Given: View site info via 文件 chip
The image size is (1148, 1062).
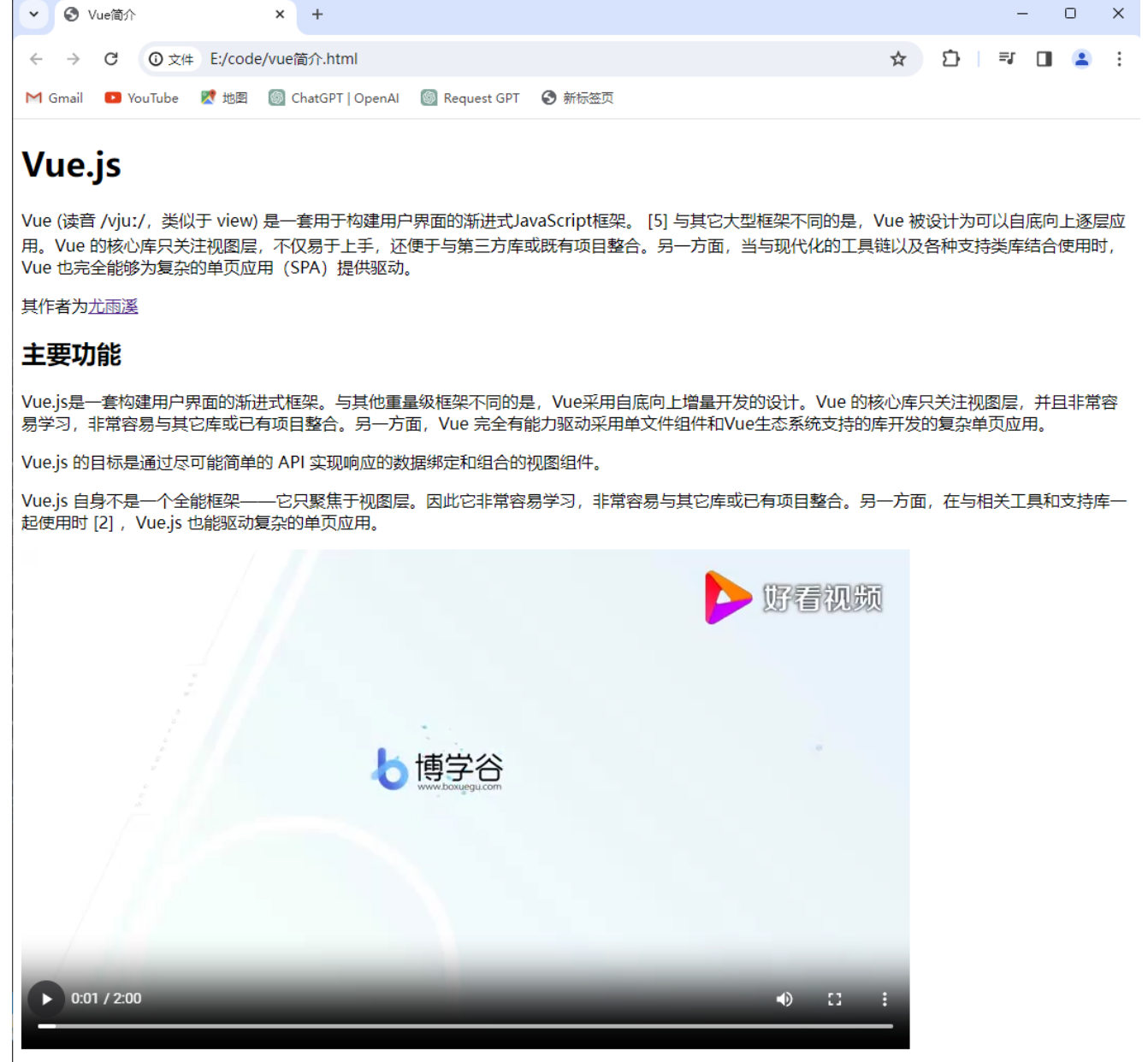Looking at the screenshot, I should (x=172, y=59).
